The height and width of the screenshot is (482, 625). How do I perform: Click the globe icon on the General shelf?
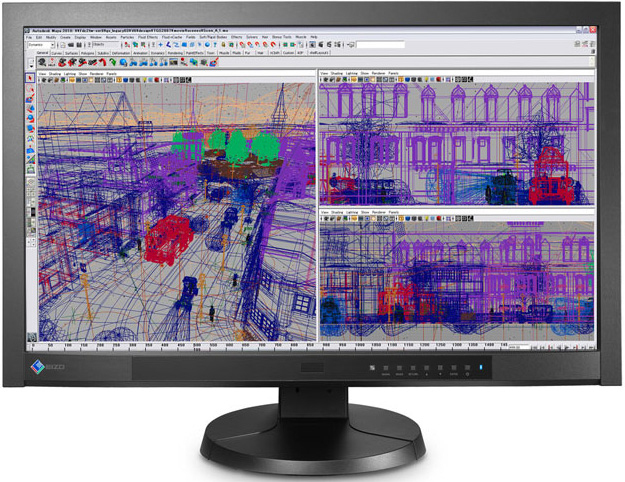coord(123,62)
